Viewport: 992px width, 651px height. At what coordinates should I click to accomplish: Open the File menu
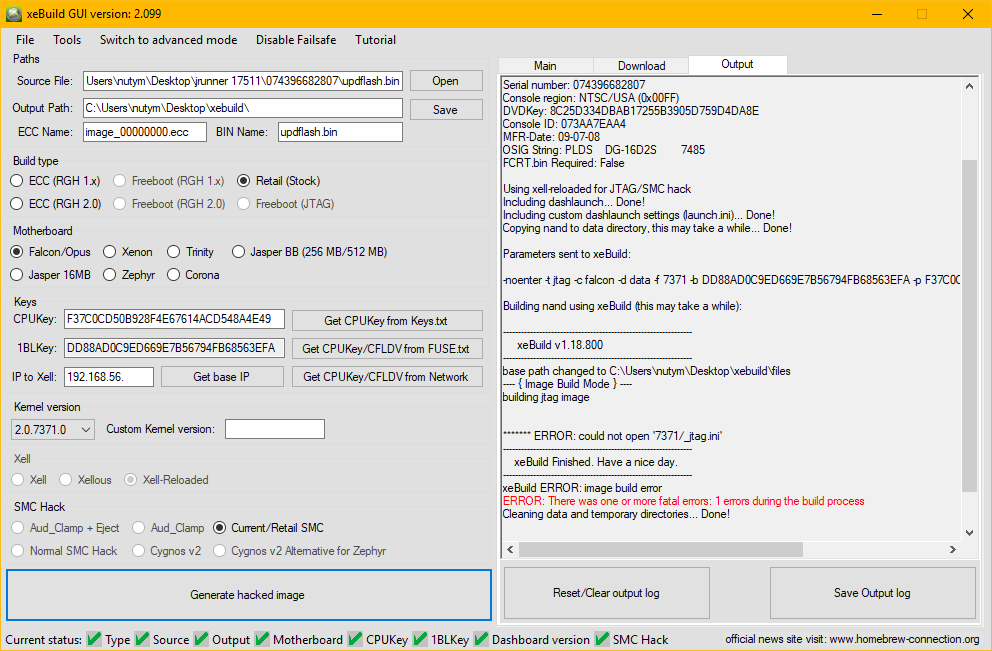25,40
